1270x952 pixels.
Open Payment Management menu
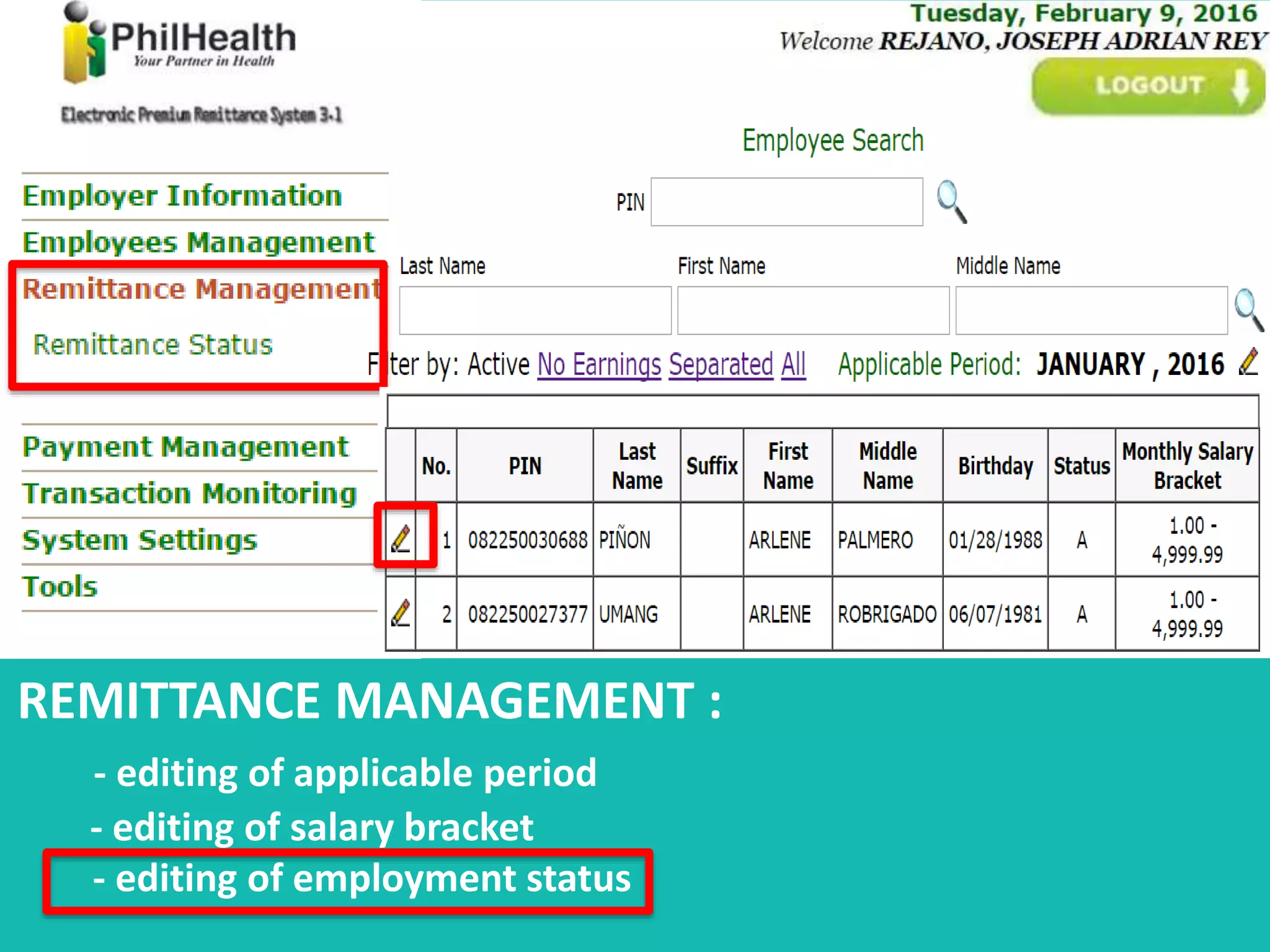185,447
